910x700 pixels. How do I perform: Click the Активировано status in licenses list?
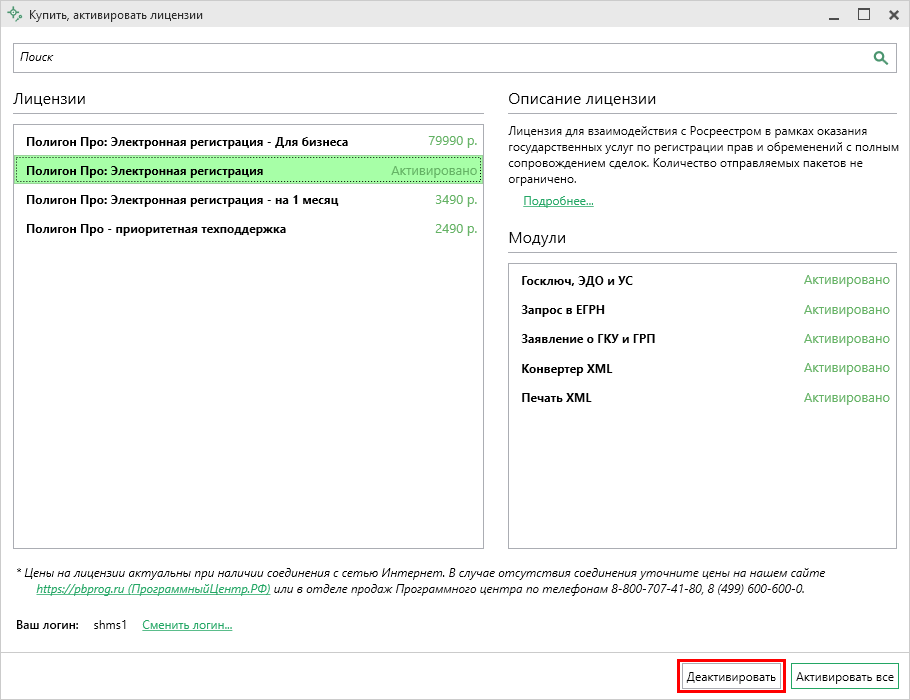coord(434,171)
